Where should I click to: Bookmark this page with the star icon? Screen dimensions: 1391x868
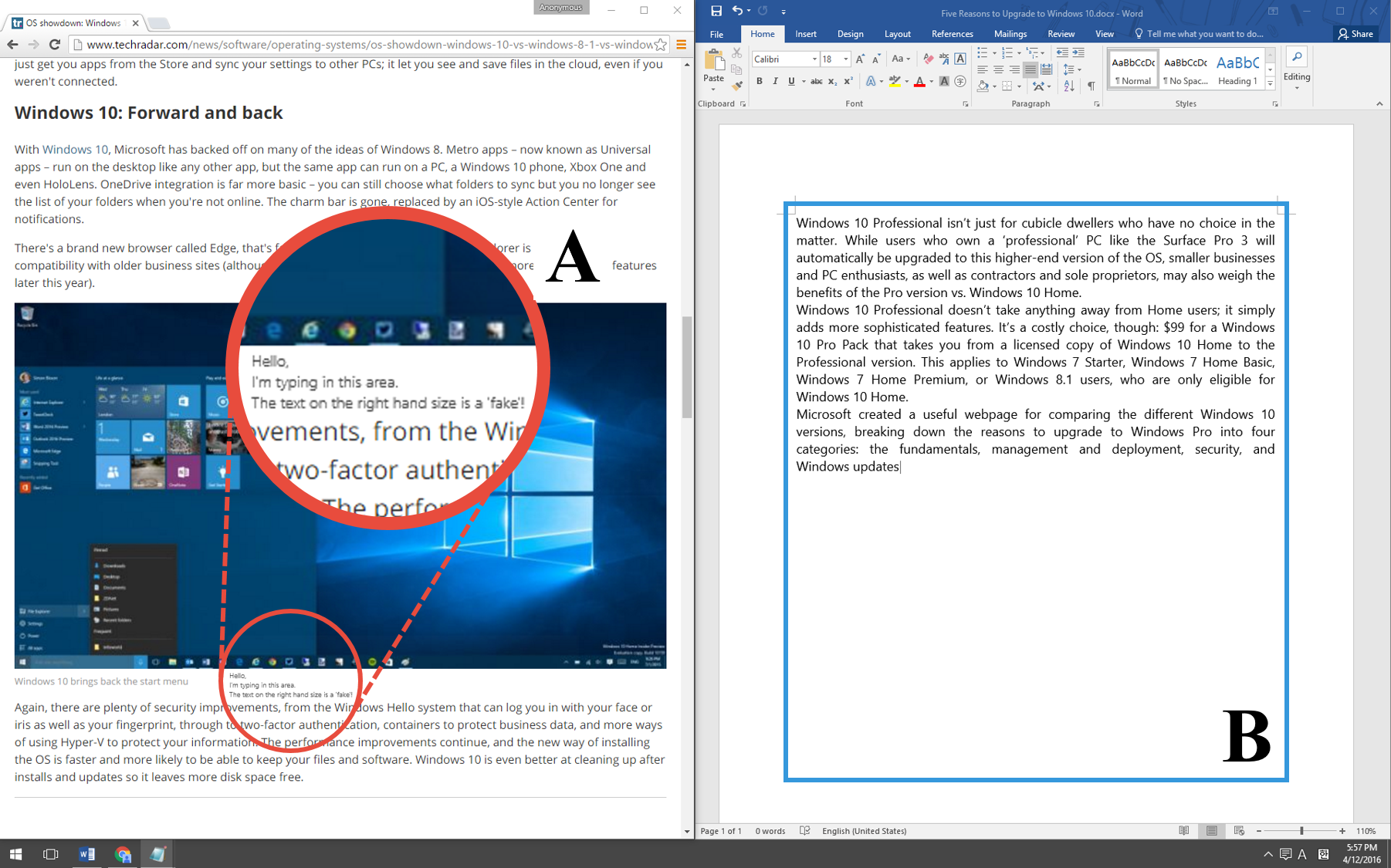point(661,45)
